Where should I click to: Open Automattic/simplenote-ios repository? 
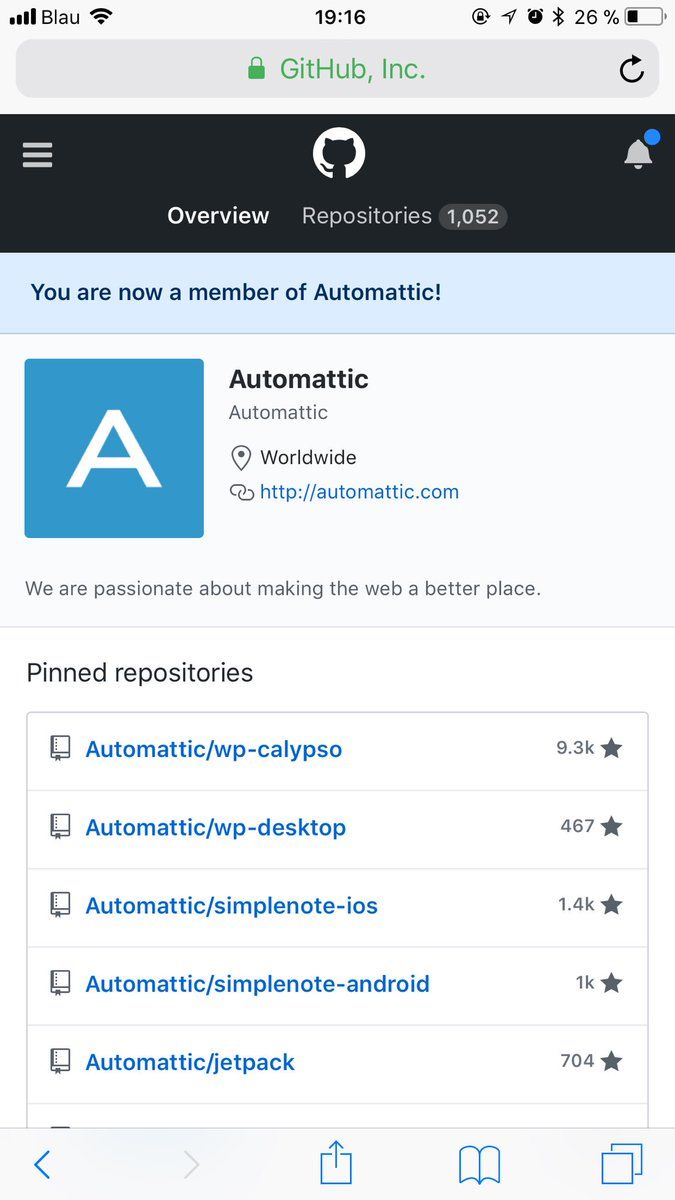tap(231, 906)
